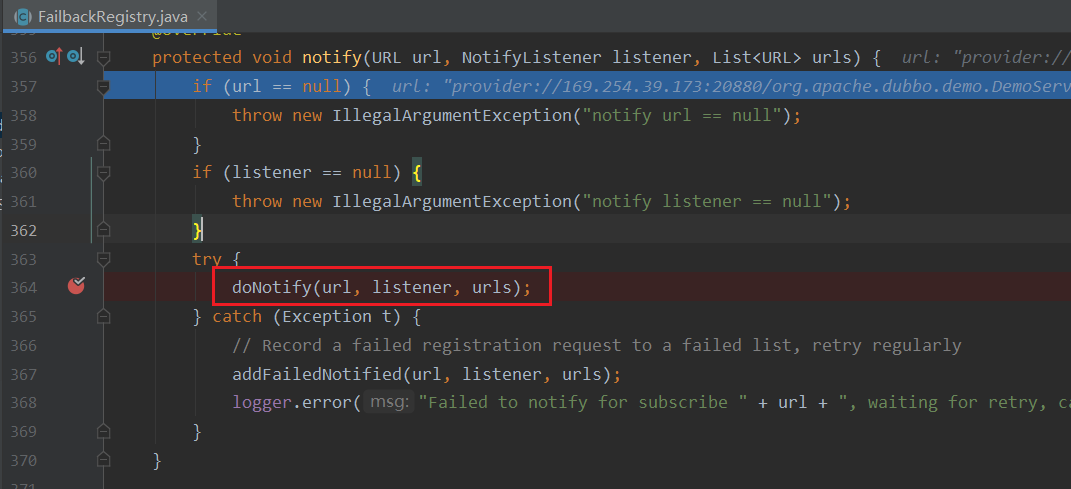Click fold end marker at line 370

point(103,461)
